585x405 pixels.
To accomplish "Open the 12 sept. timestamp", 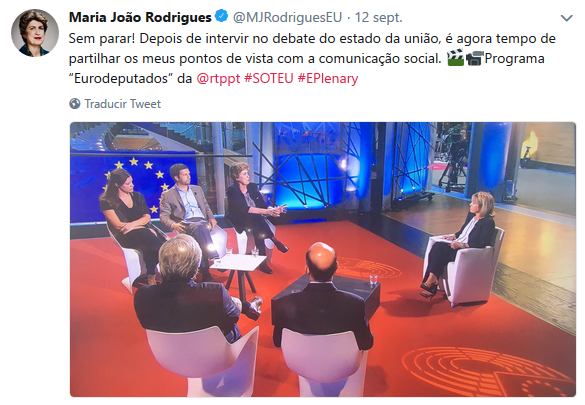I will tap(378, 17).
